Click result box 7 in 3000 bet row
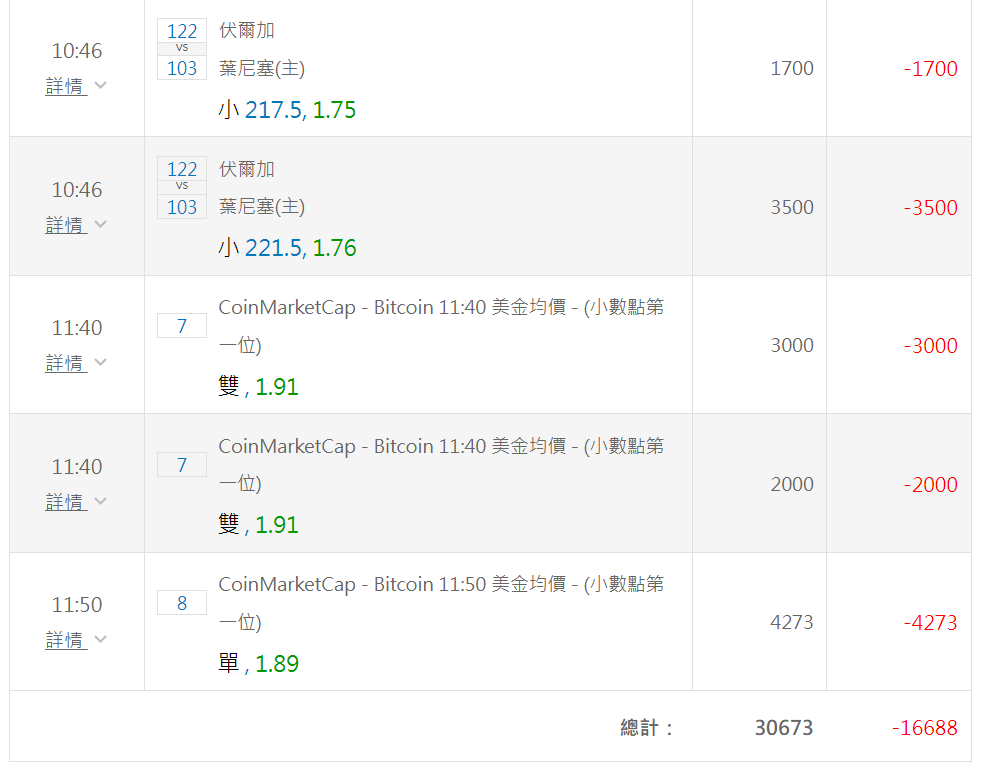991x769 pixels. coord(182,326)
